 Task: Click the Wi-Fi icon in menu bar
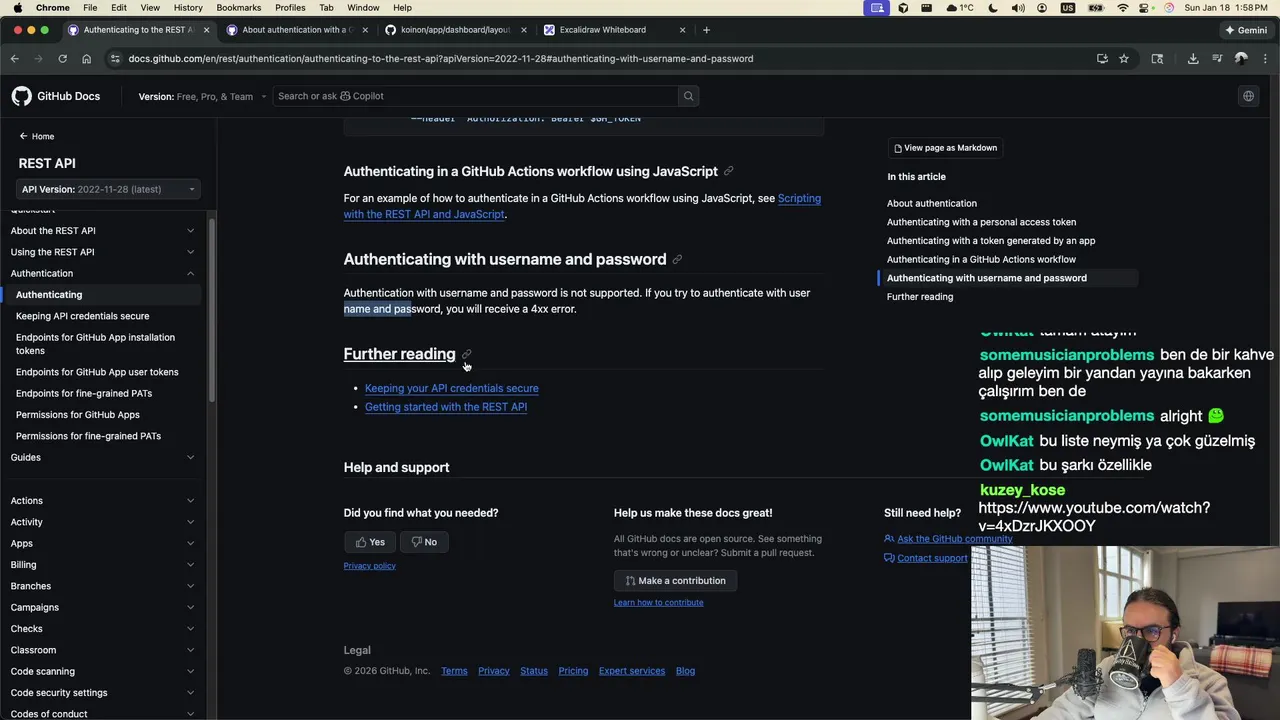click(x=1122, y=8)
